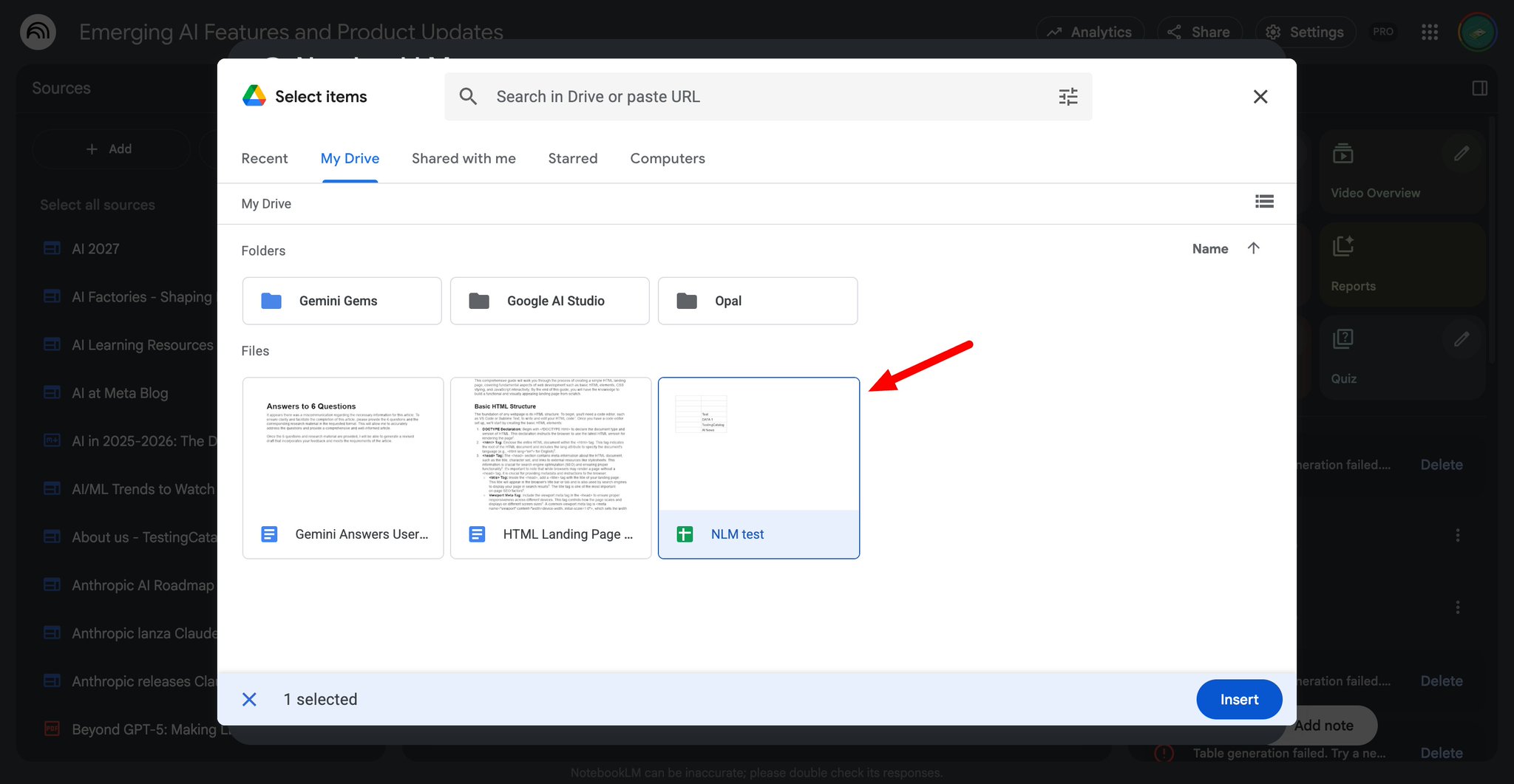Viewport: 1514px width, 784px height.
Task: Click the Sheets icon for NLM test
Action: (x=685, y=534)
